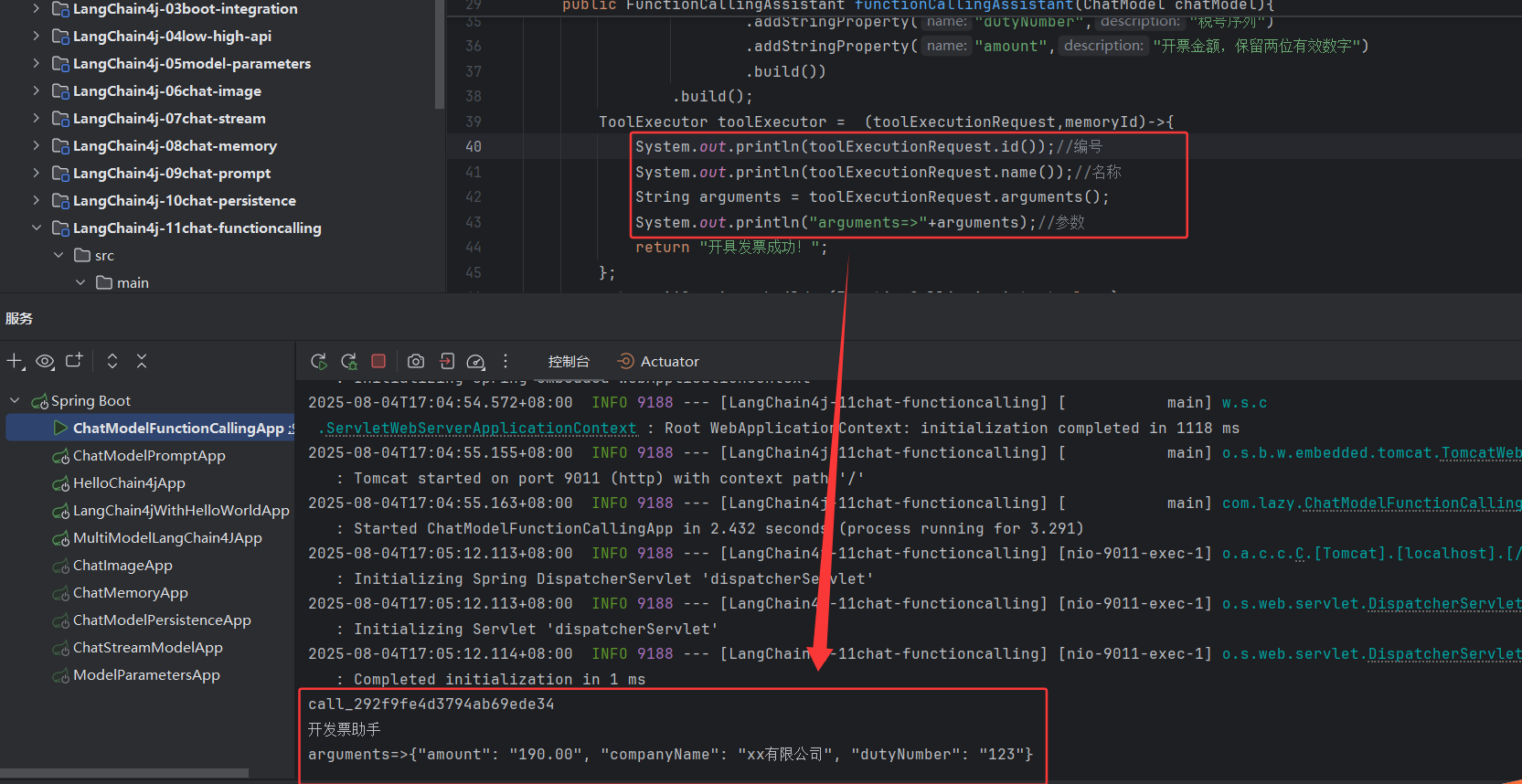This screenshot has width=1522, height=784.
Task: Collapse all services in the tree
Action: (x=142, y=361)
